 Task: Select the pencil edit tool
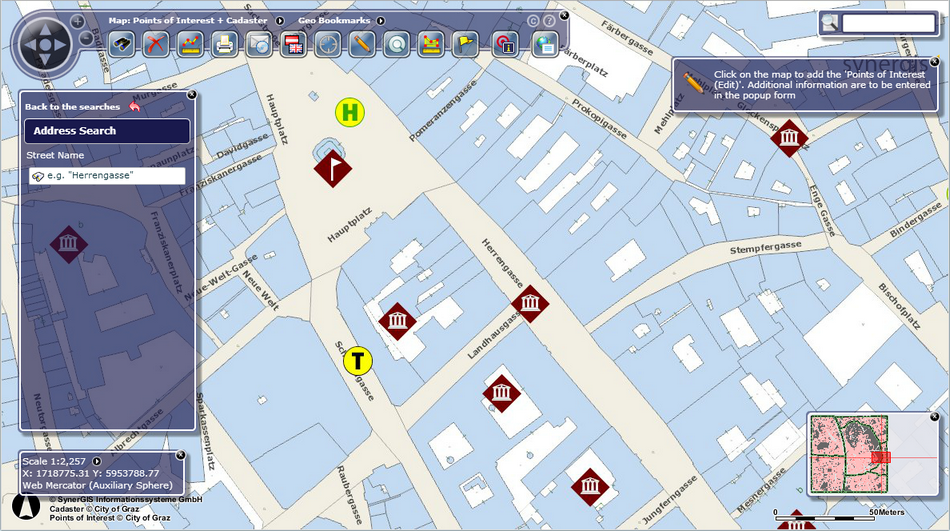pos(362,45)
